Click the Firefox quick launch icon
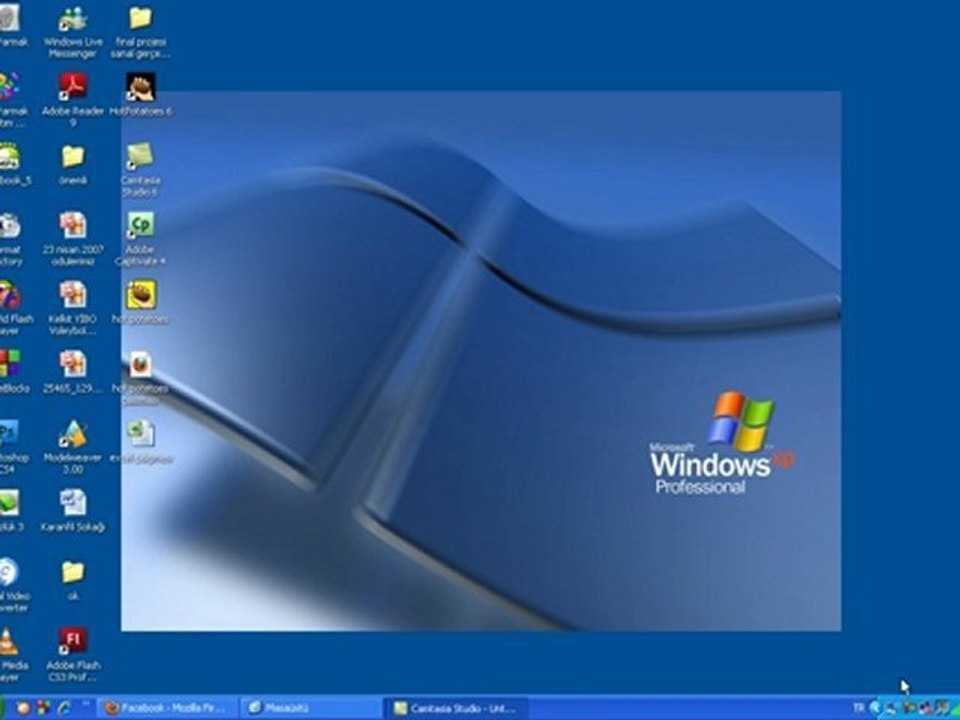 (x=23, y=708)
